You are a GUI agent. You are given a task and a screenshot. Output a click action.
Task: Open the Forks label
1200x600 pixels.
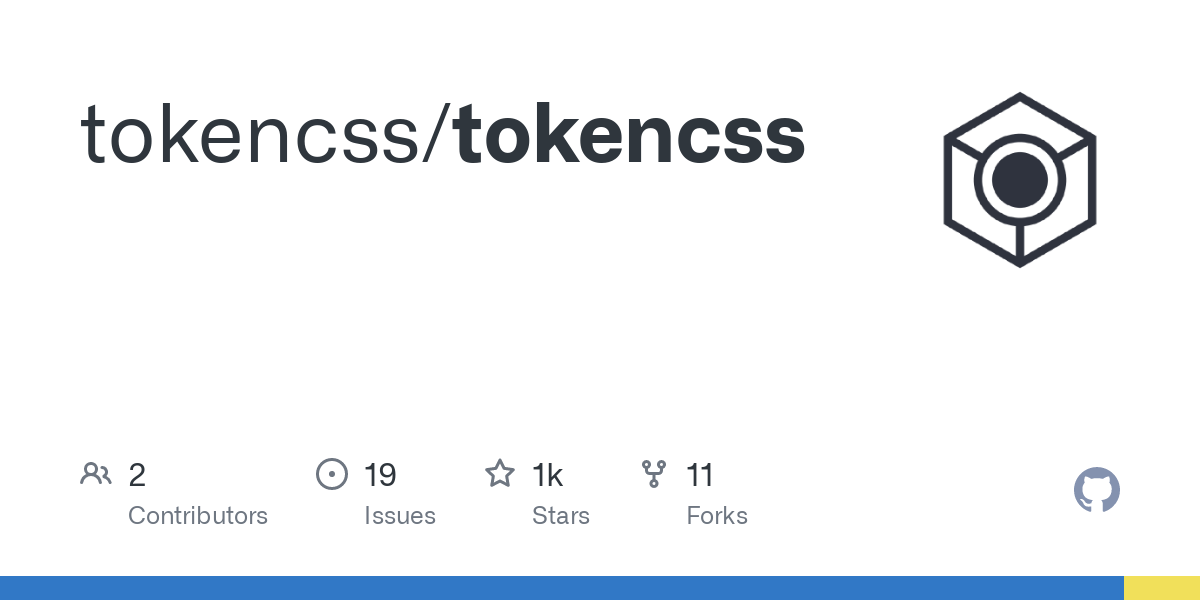tap(717, 516)
